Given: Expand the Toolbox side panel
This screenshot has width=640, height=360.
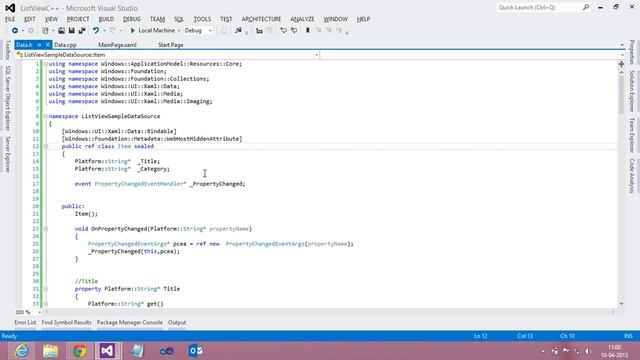Looking at the screenshot, I should pyautogui.click(x=7, y=50).
